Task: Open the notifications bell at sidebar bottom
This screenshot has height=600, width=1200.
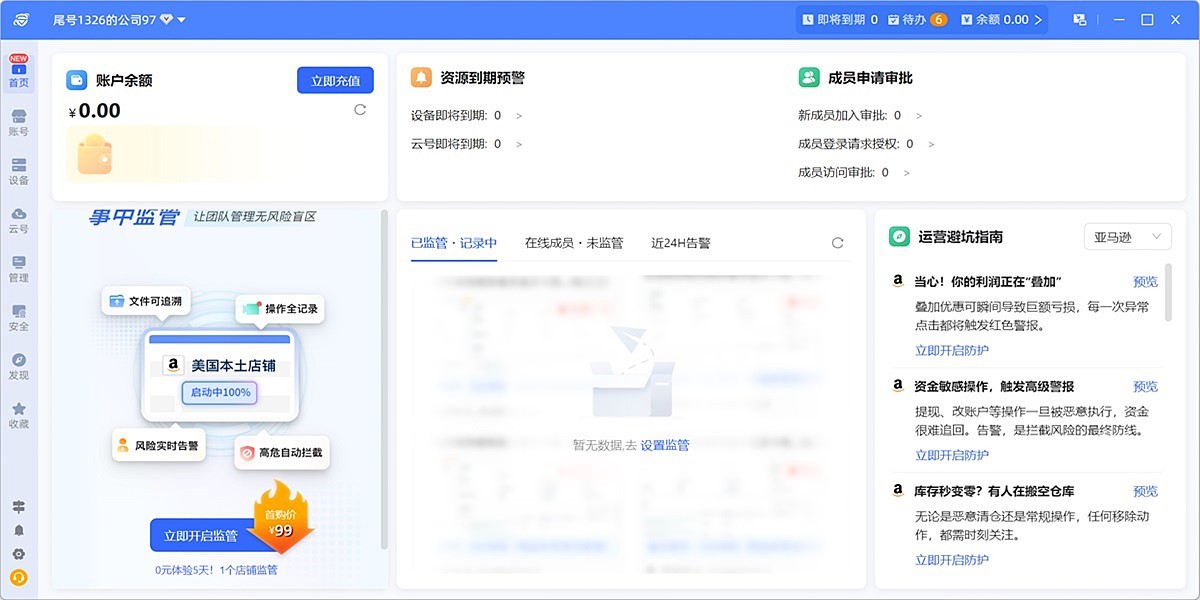Action: pos(18,532)
